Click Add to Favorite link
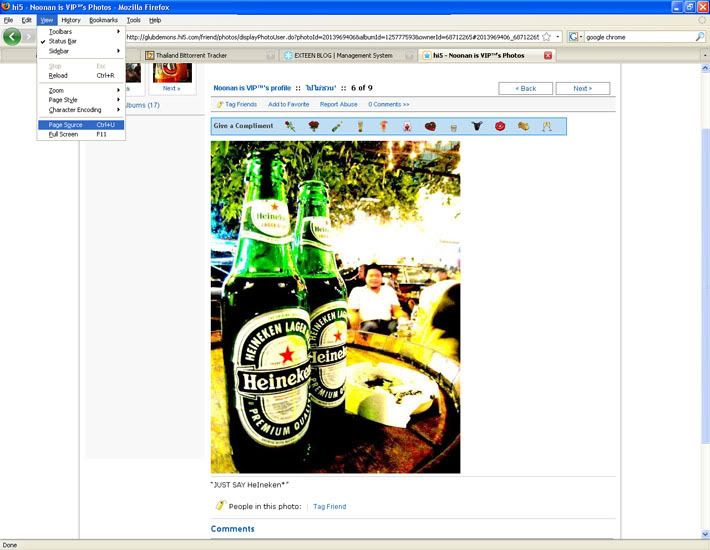 point(288,105)
